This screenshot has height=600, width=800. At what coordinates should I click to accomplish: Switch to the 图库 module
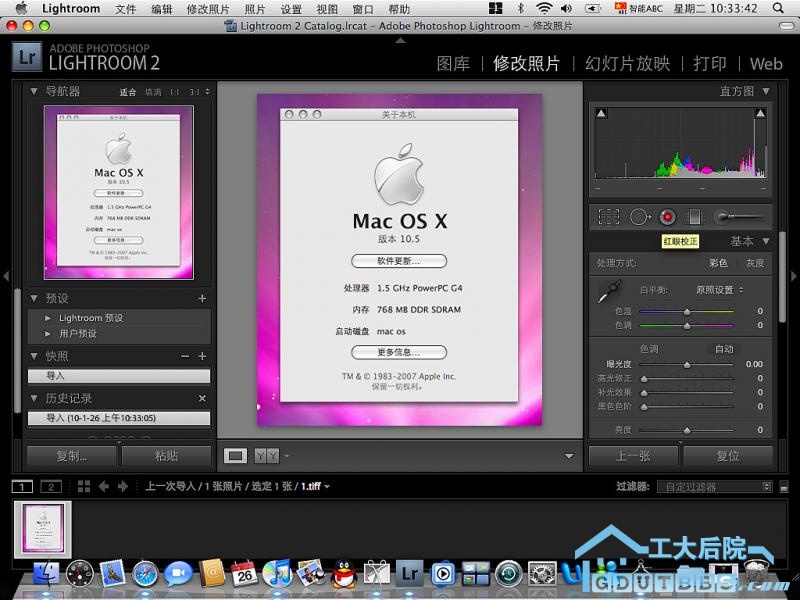tap(453, 63)
